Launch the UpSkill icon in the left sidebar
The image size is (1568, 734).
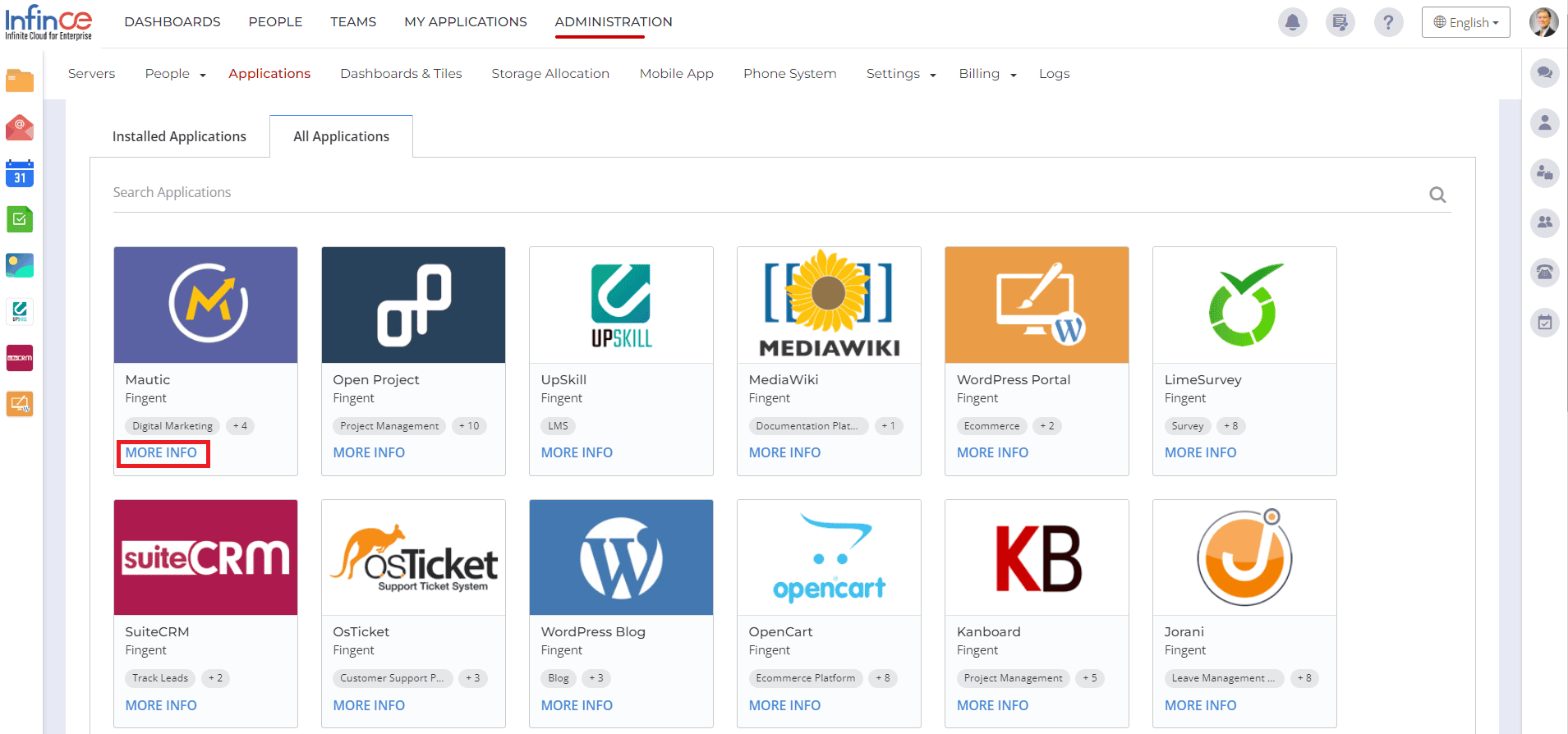(20, 312)
